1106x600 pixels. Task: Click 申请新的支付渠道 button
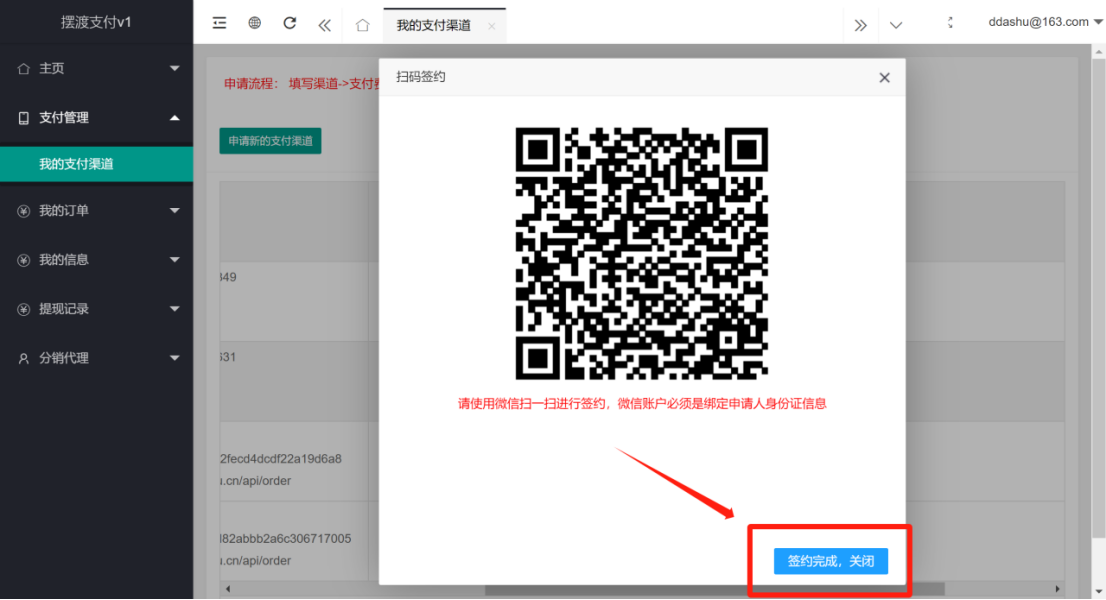270,141
